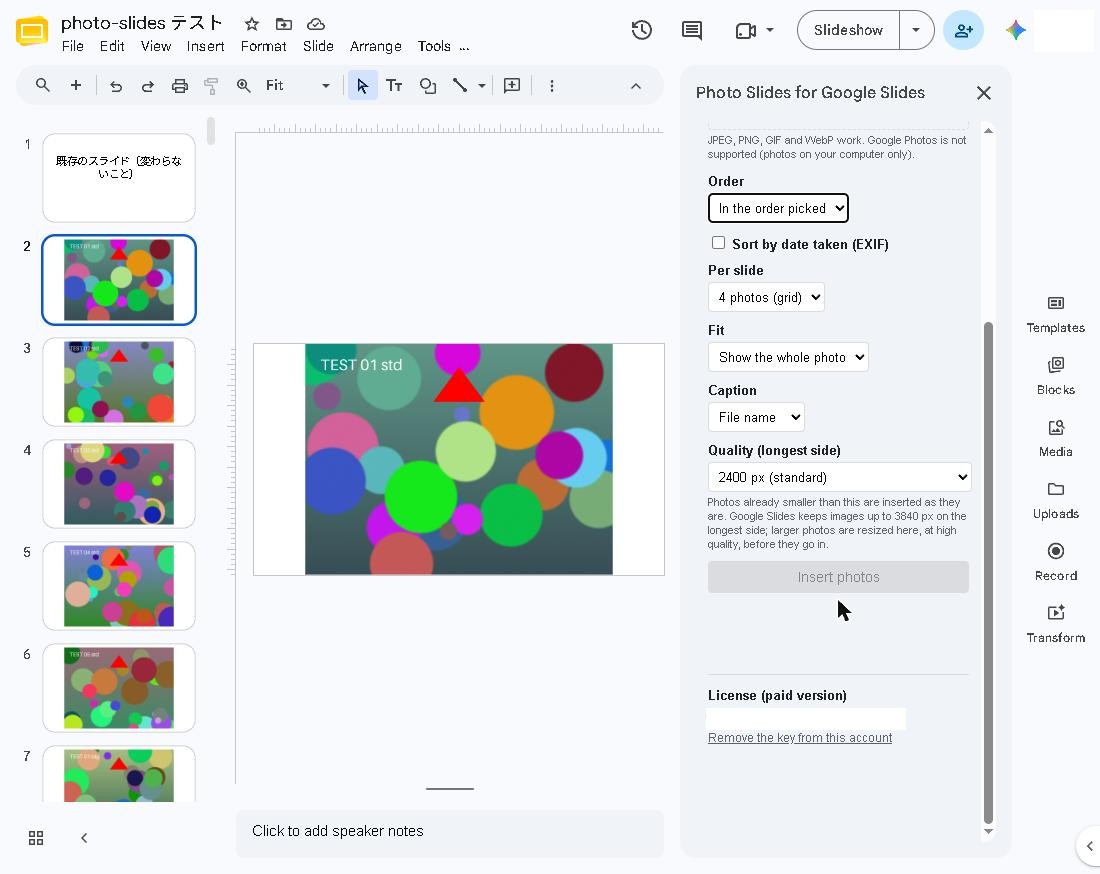Click 'Remove the key from this account' link
The width and height of the screenshot is (1100, 874).
click(800, 738)
